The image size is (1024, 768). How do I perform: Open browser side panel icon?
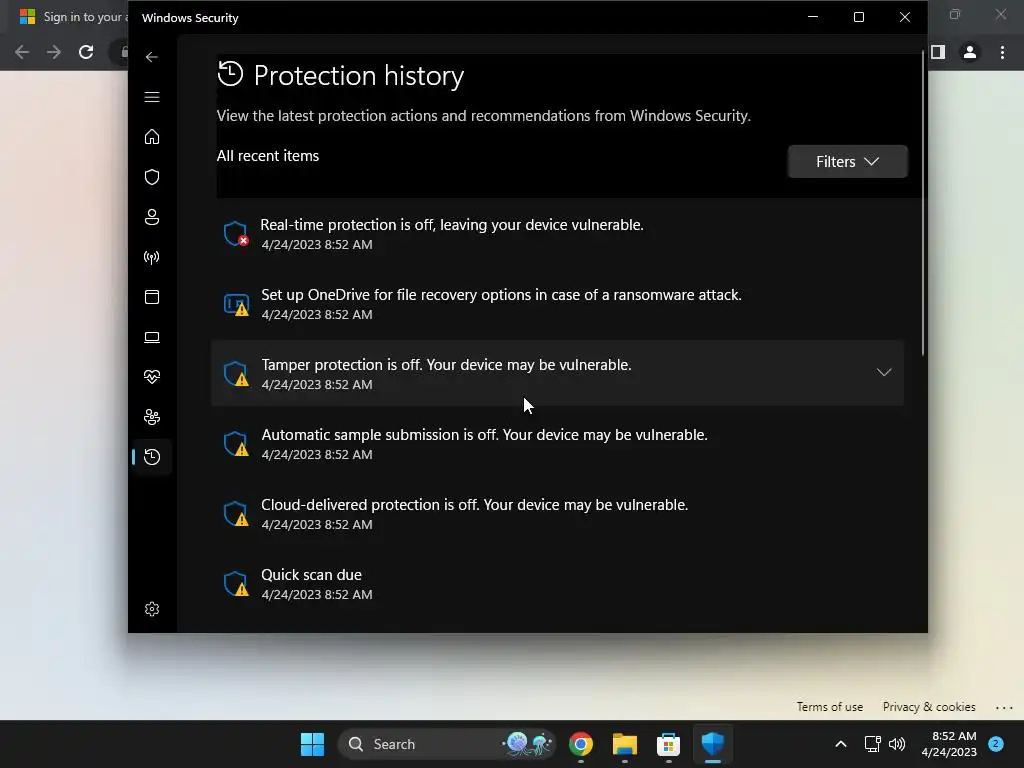(x=938, y=52)
